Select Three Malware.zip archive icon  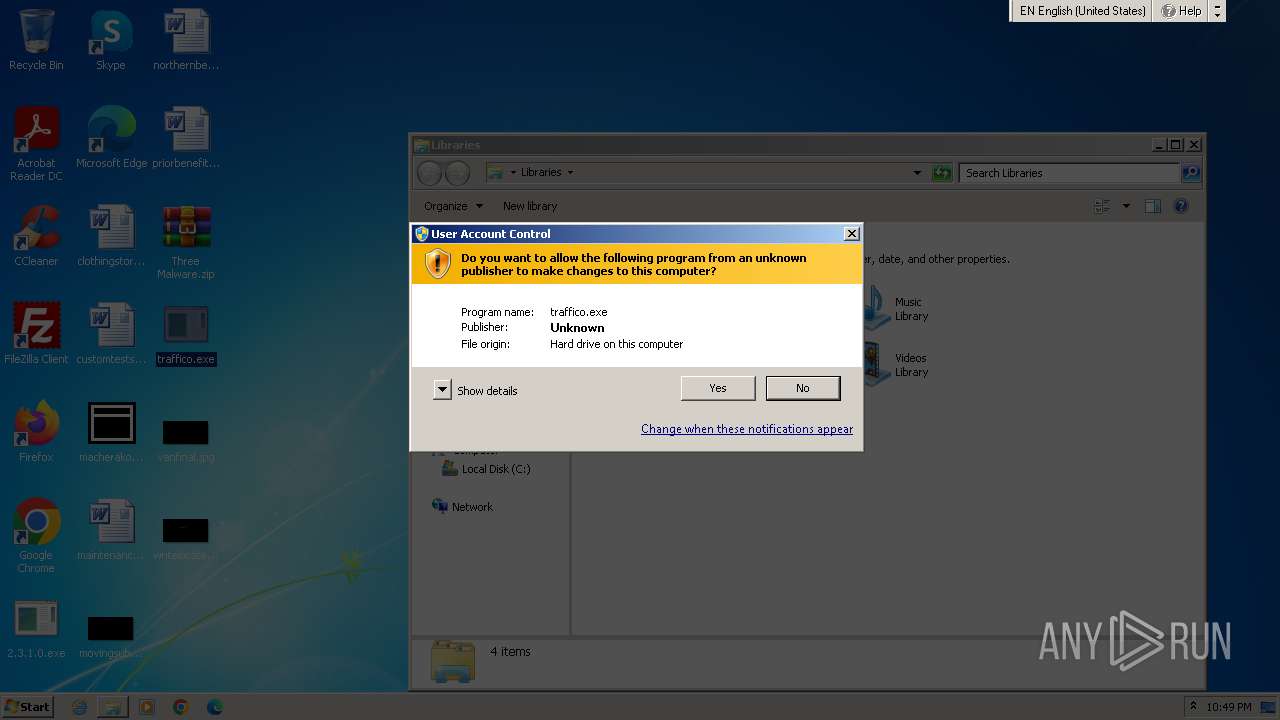[186, 242]
